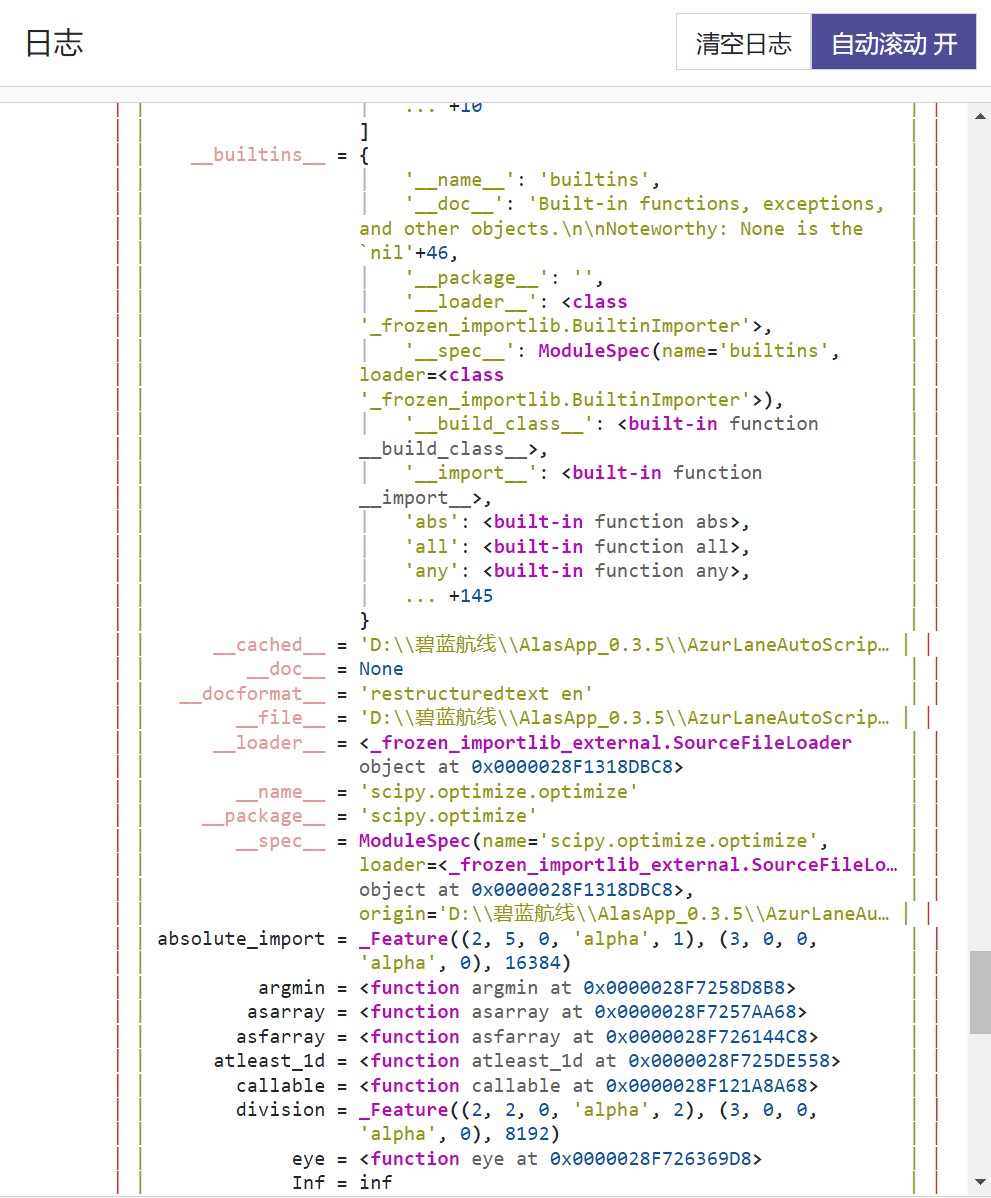991x1198 pixels.
Task: Click the asarray function address 0x0000028F7257AA68
Action: pos(695,1012)
